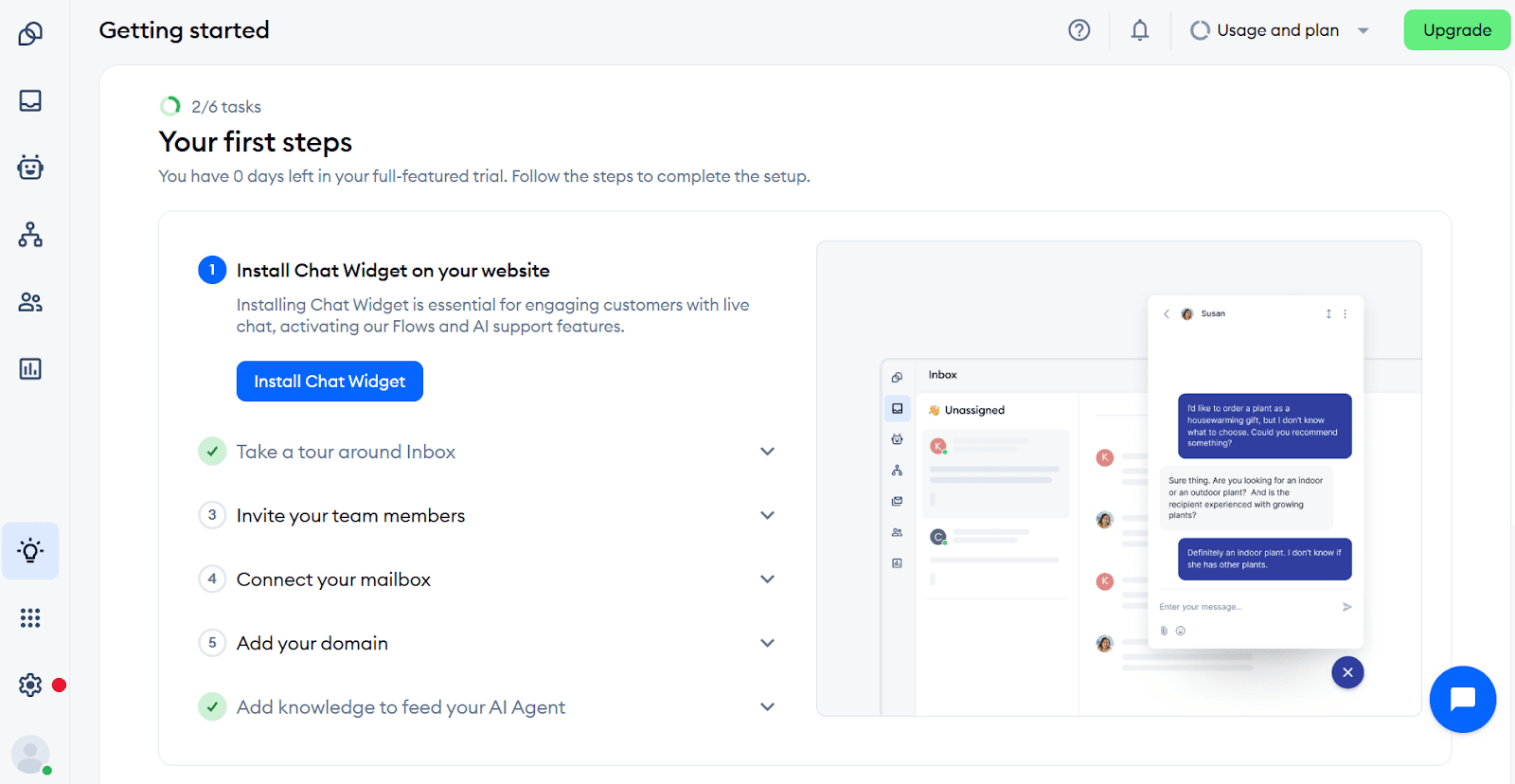1515x784 pixels.
Task: Open the apps grid icon in sidebar
Action: 30,618
